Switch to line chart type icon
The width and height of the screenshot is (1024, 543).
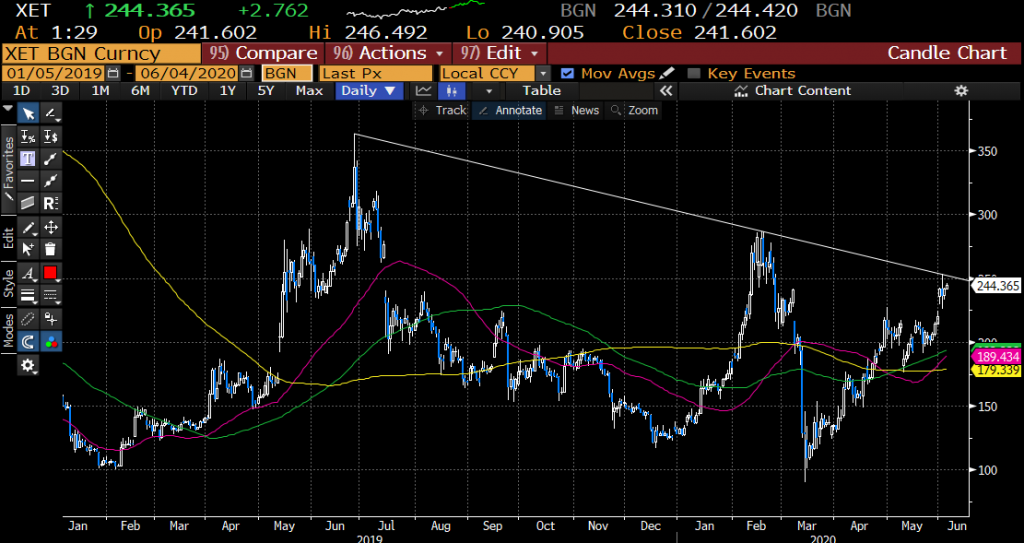(x=424, y=91)
